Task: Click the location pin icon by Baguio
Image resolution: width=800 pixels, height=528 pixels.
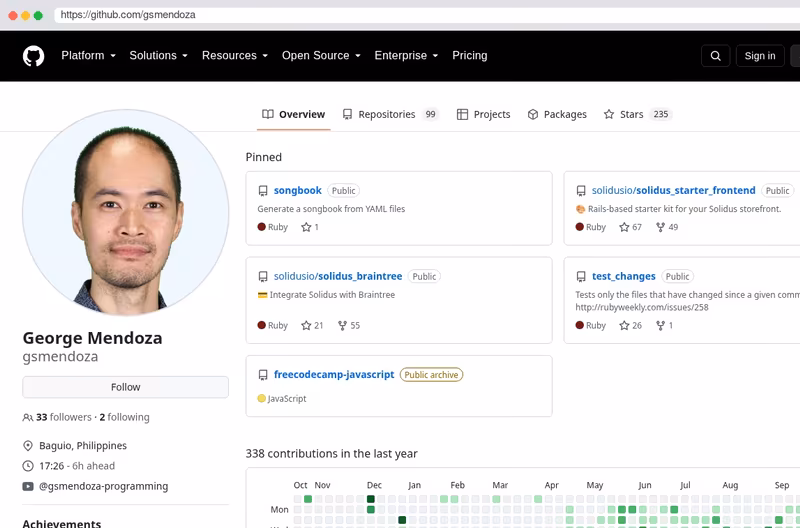Action: 28,446
